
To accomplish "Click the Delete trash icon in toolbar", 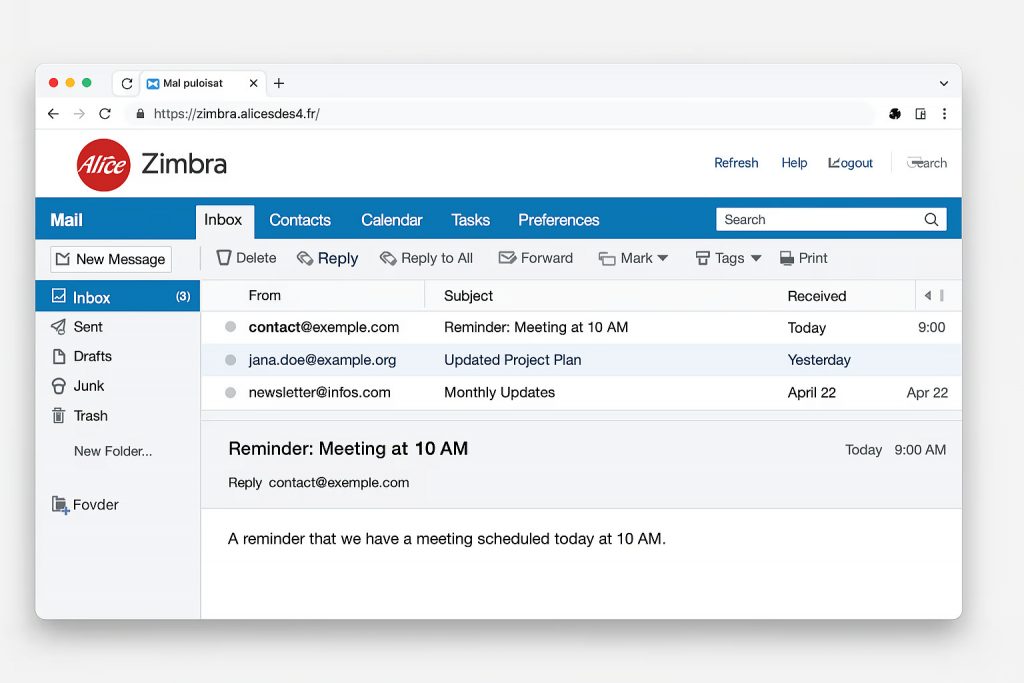I will [224, 258].
